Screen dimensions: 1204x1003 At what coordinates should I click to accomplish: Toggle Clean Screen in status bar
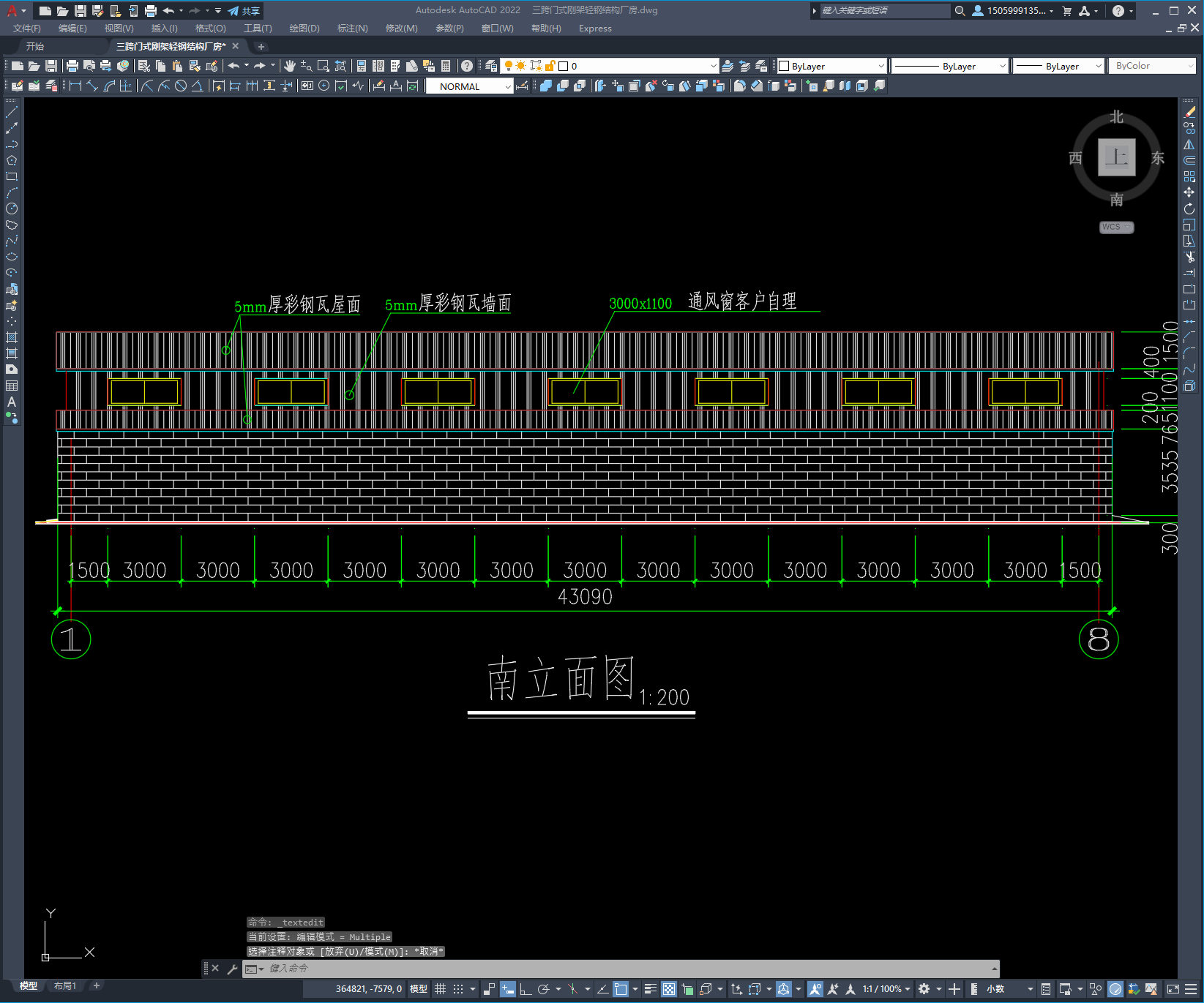(1173, 989)
